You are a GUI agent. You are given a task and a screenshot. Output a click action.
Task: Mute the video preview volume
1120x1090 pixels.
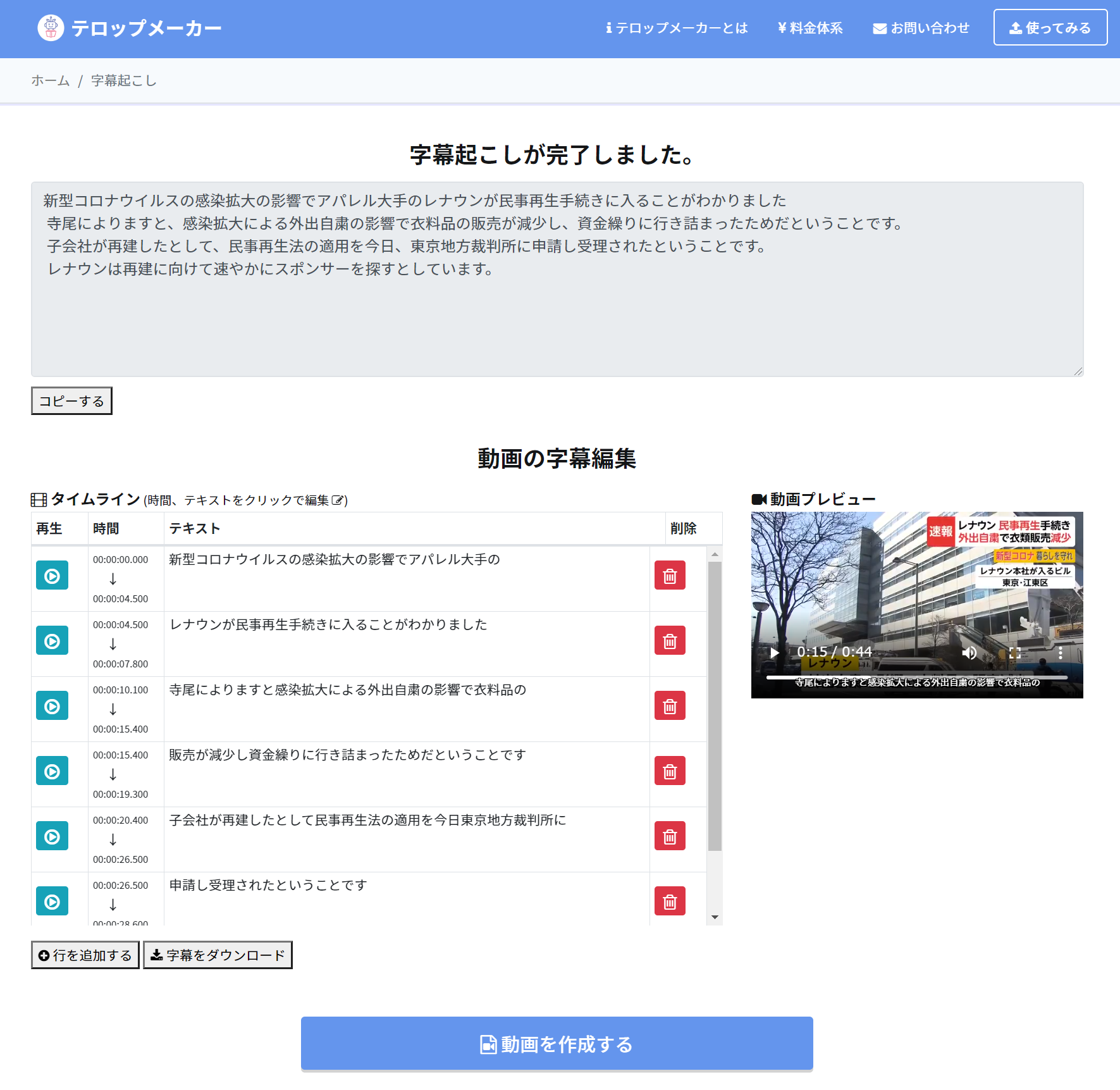click(x=969, y=652)
